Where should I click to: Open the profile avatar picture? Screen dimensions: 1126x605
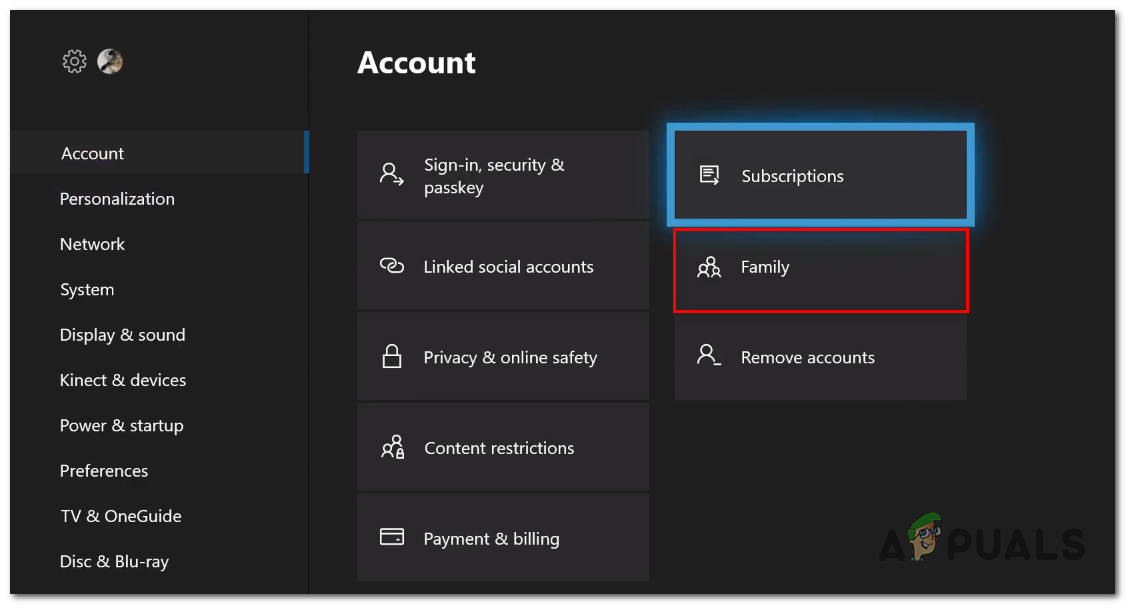point(110,62)
